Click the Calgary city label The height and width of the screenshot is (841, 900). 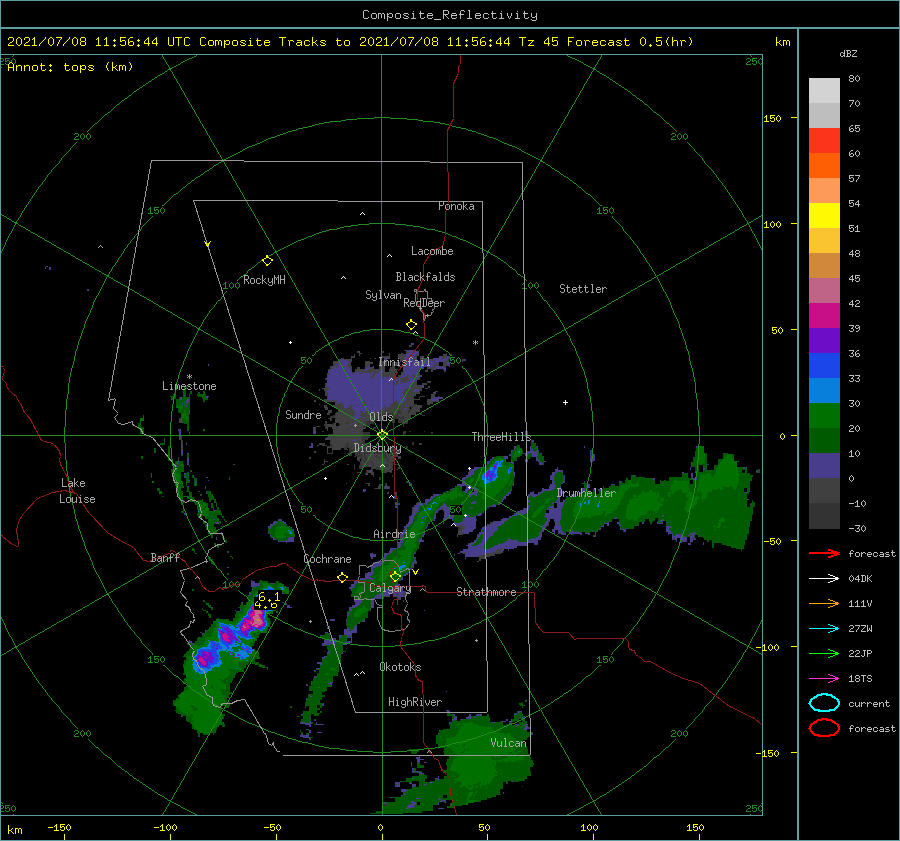(390, 588)
